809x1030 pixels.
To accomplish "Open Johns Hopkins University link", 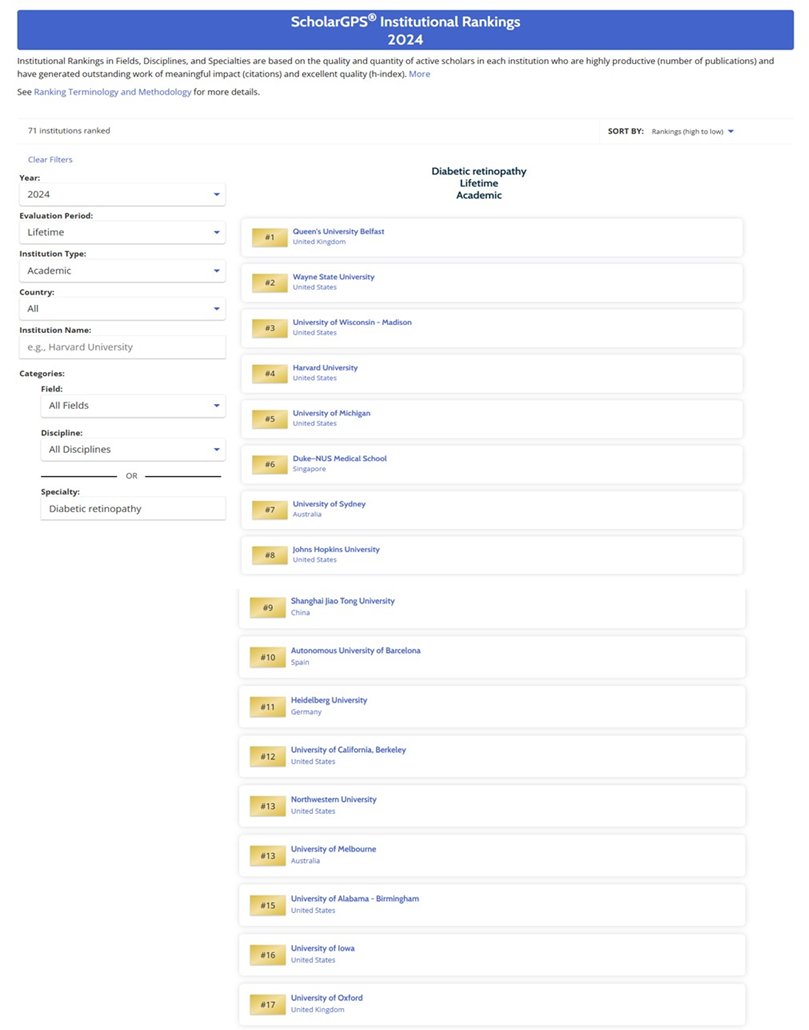I will [336, 549].
